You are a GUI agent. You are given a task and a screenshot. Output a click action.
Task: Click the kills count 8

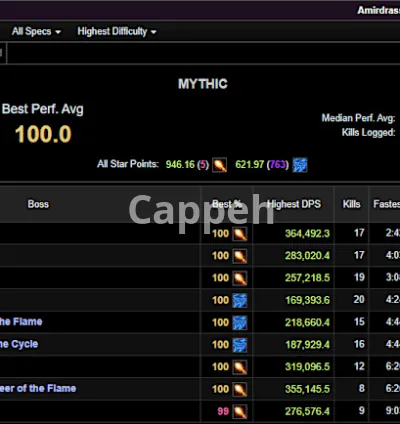click(x=362, y=388)
